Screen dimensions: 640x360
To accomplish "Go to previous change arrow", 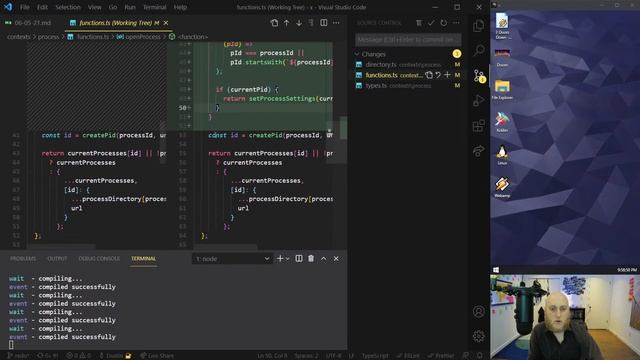I will 287,23.
